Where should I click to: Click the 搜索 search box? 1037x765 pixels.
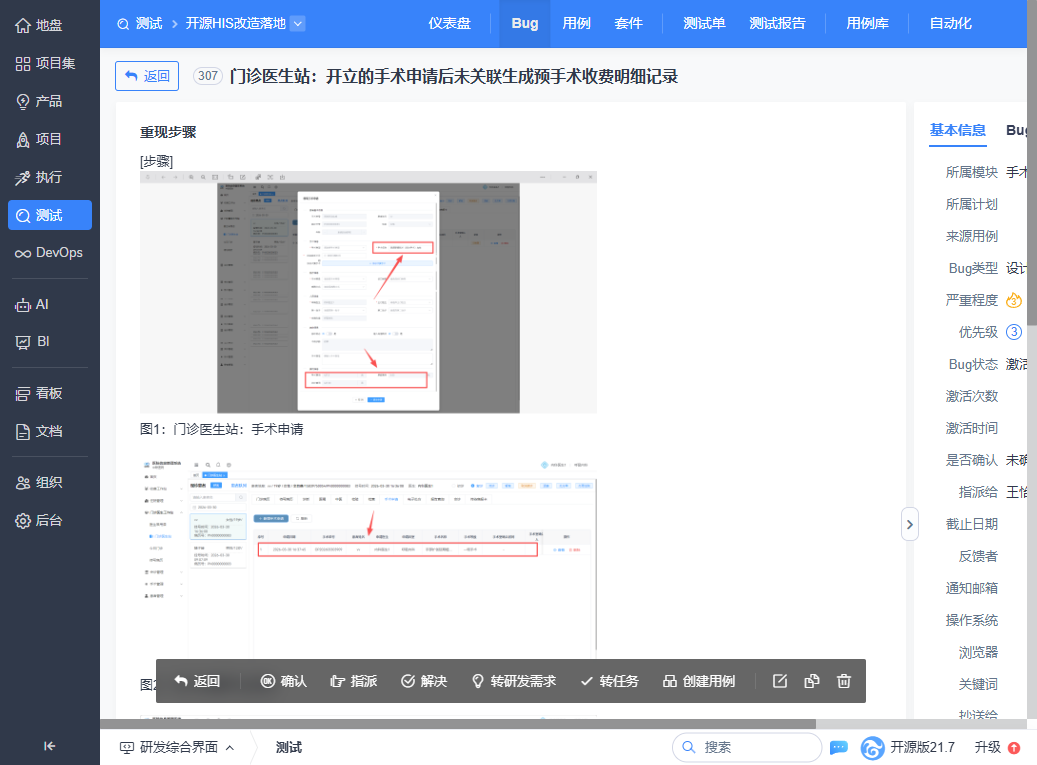(x=745, y=747)
